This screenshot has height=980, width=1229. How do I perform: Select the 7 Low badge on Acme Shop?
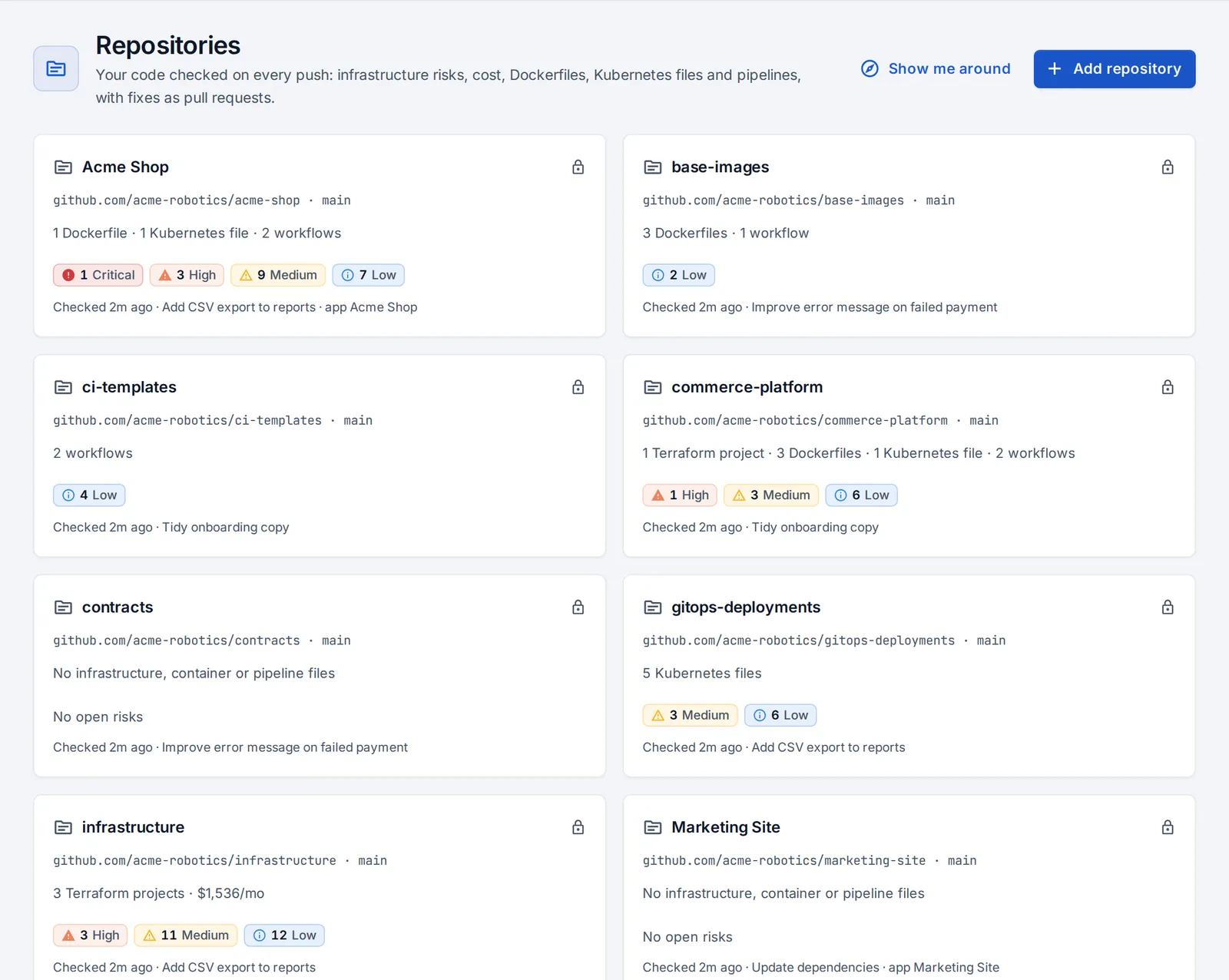(x=369, y=275)
